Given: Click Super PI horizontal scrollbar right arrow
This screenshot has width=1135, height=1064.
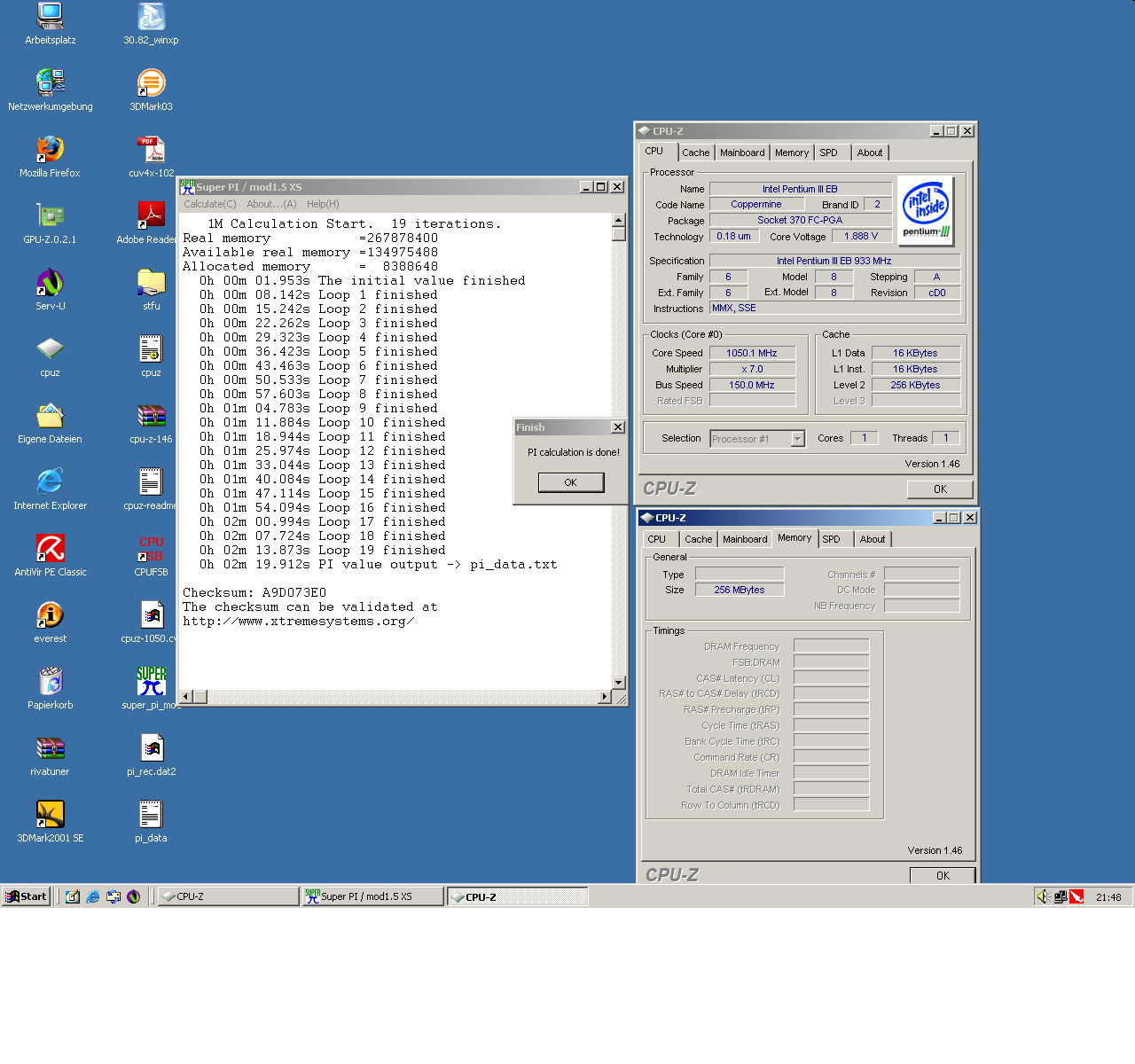Looking at the screenshot, I should coord(606,697).
